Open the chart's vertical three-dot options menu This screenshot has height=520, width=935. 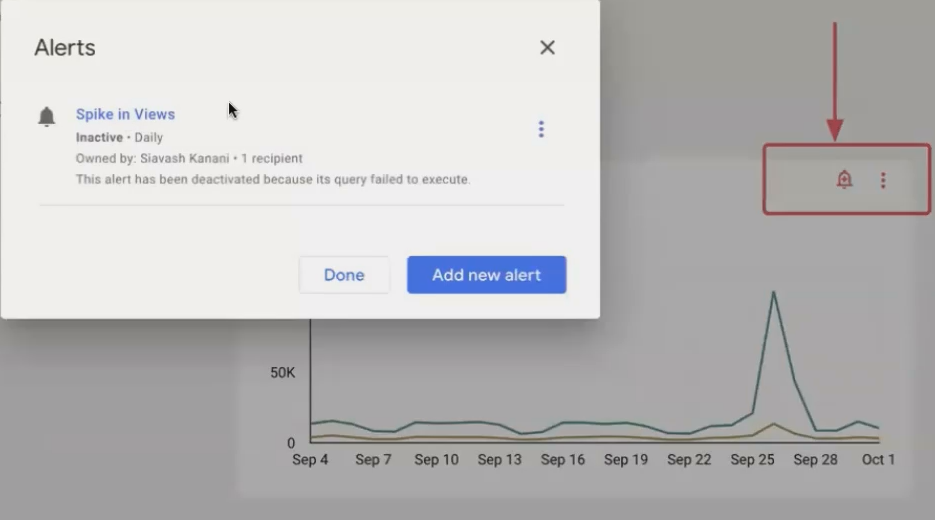click(883, 180)
